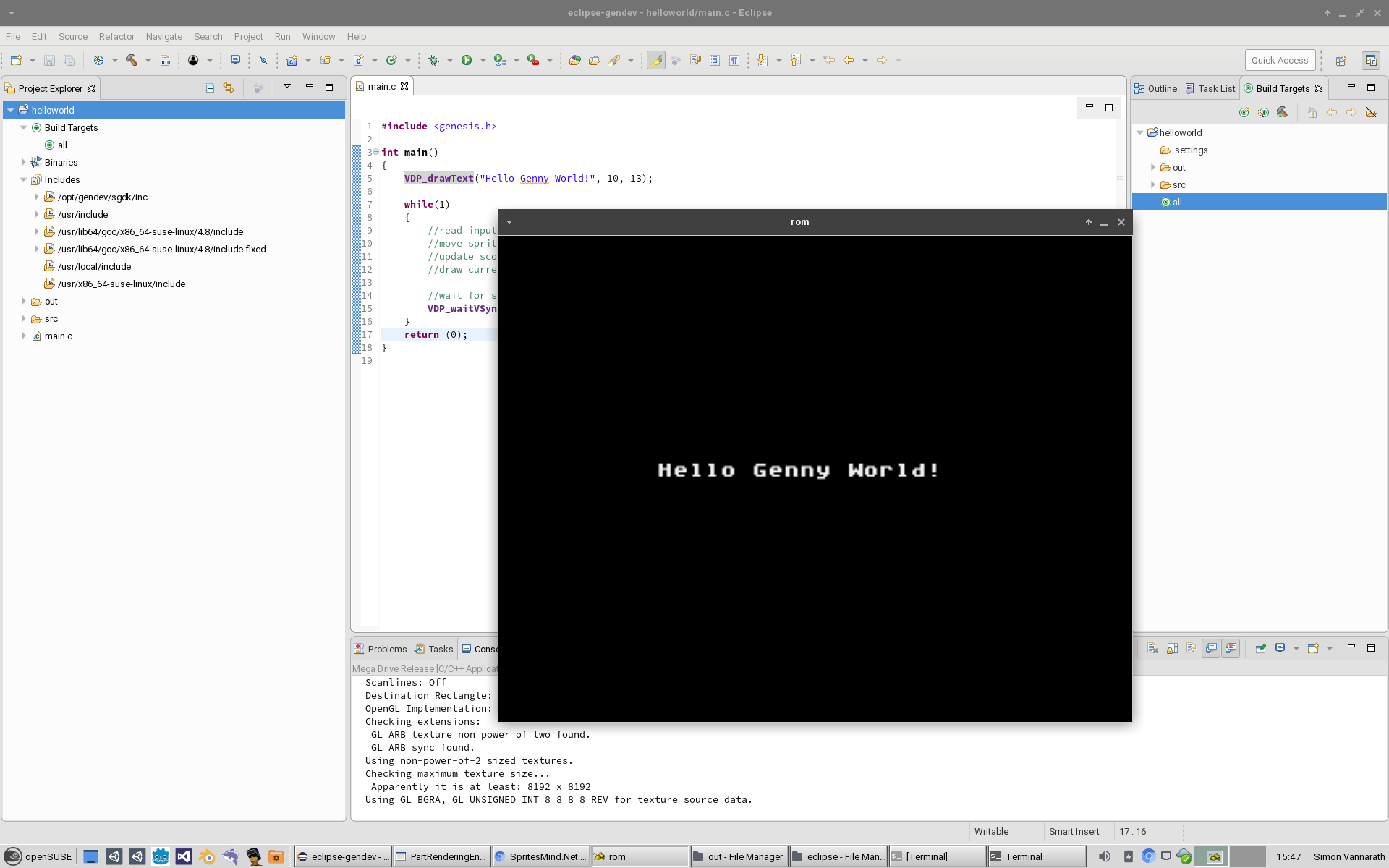Open the dropdown next to the Run button
Viewport: 1389px width, 868px height.
483,60
